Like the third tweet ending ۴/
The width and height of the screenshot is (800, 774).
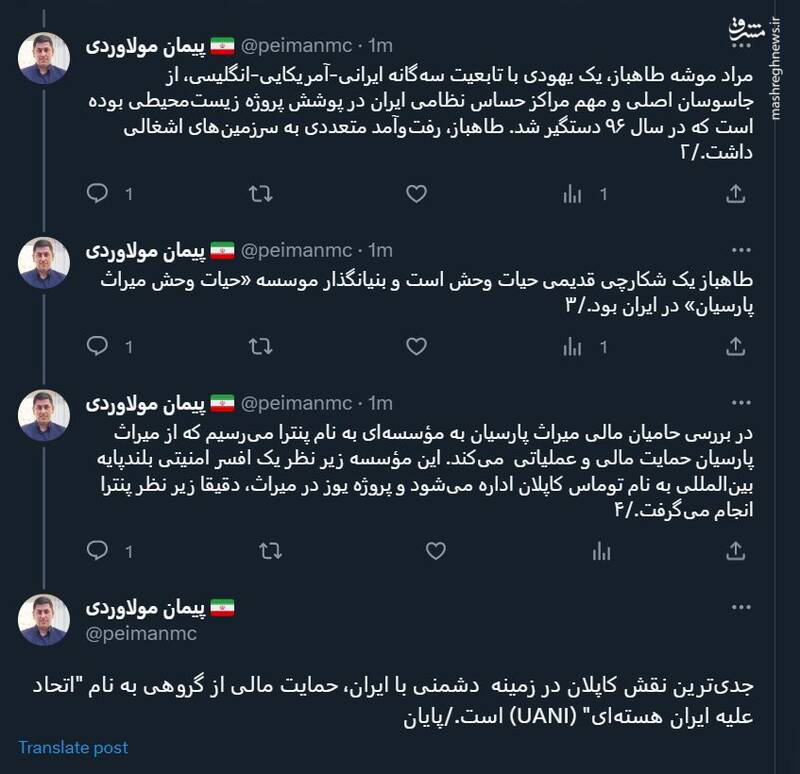(435, 550)
